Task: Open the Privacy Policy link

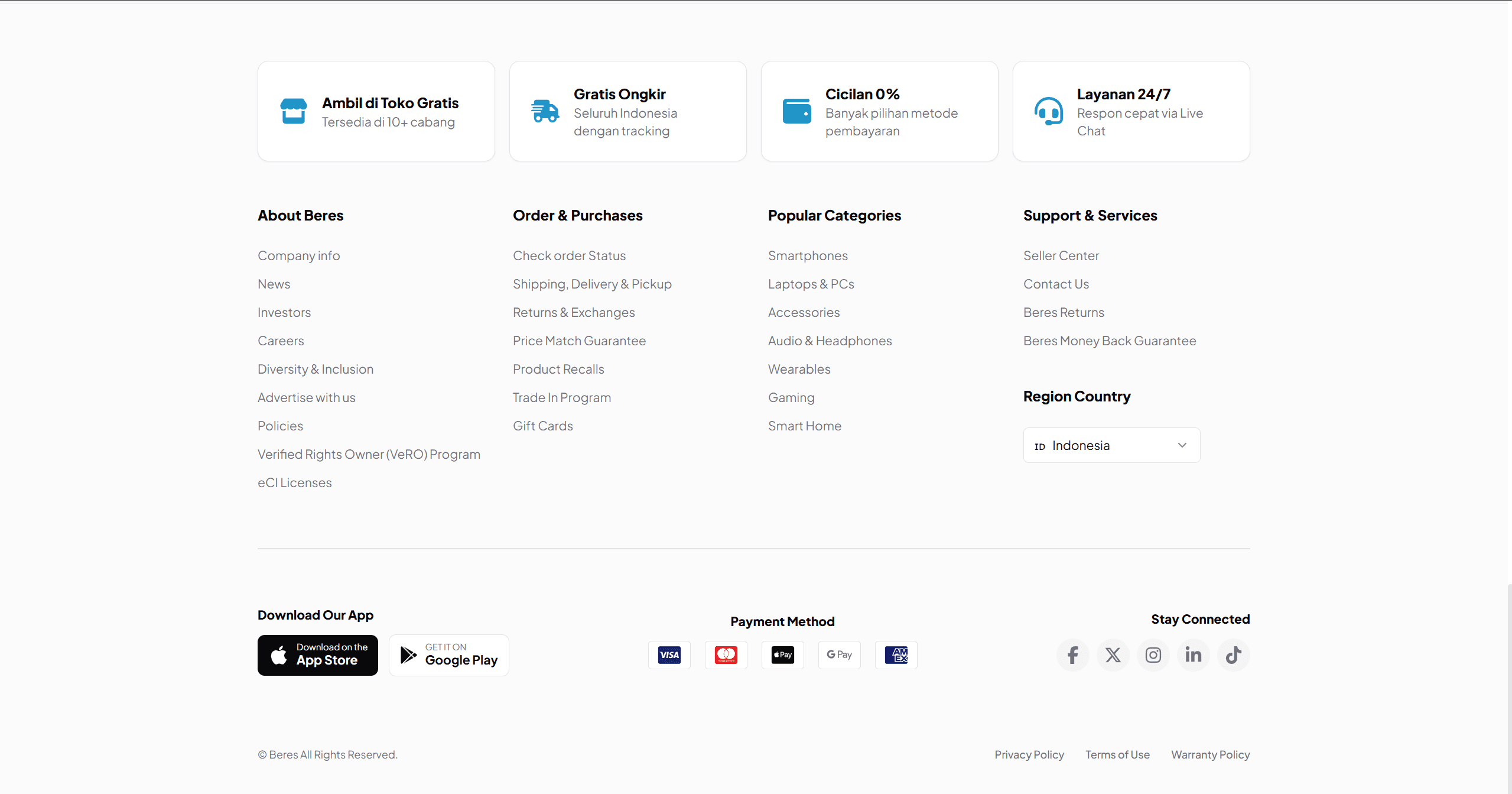Action: [x=1029, y=755]
